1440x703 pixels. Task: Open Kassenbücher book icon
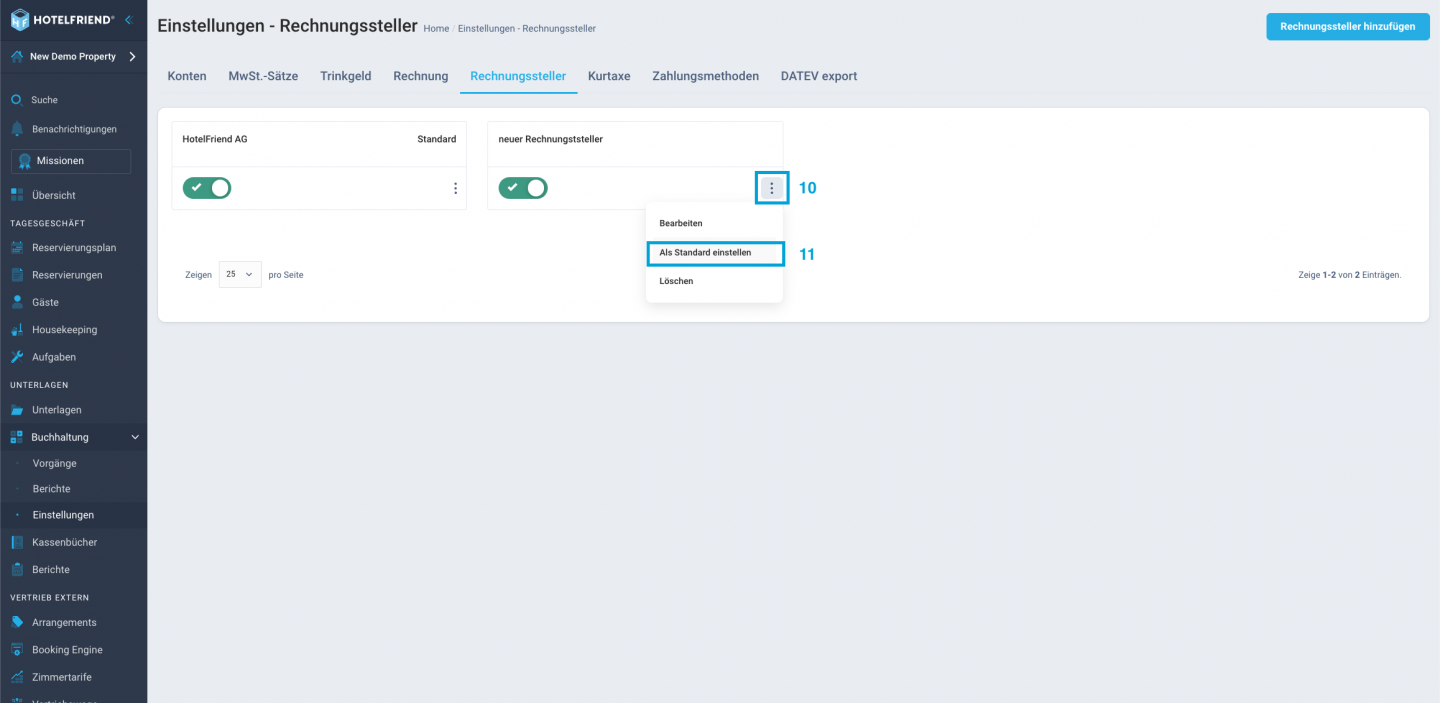(17, 542)
